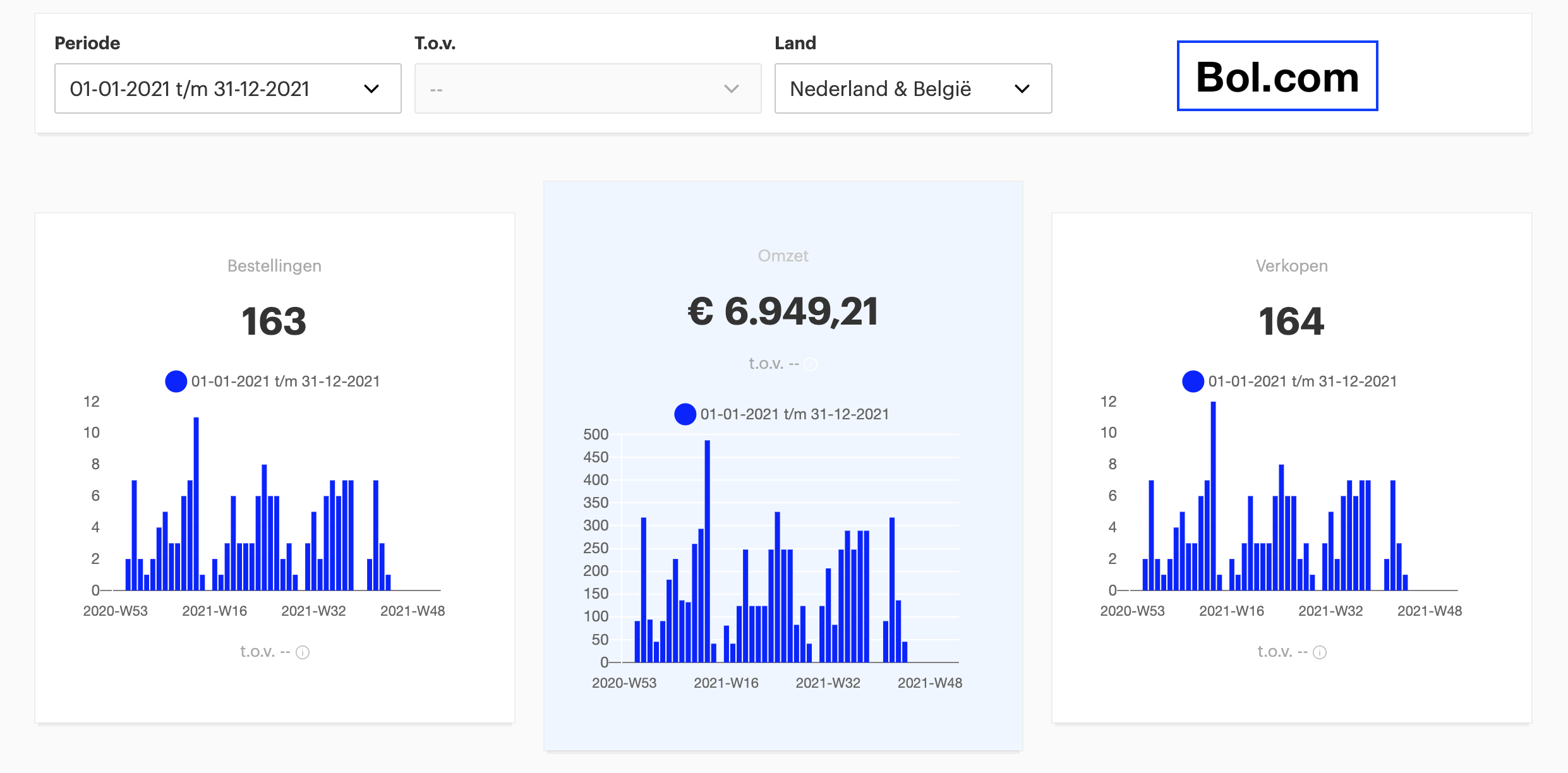Click the Bestellingen legend date range text

point(286,381)
